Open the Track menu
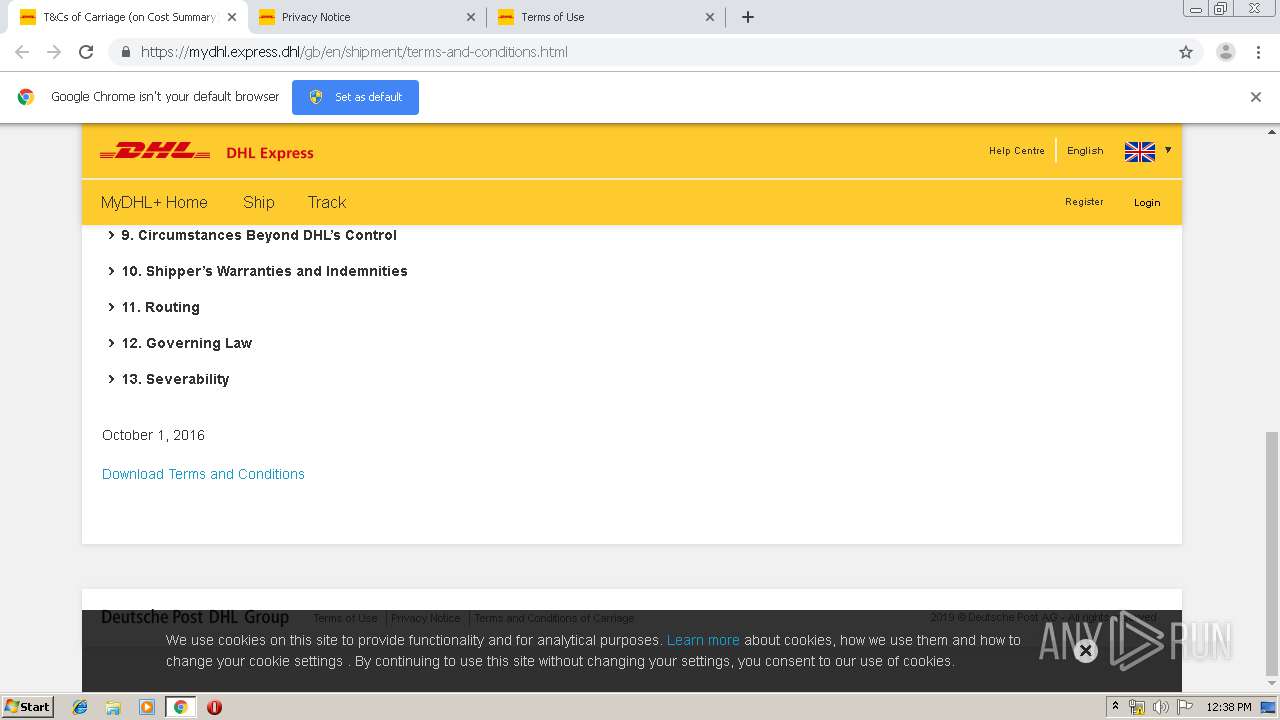The image size is (1280, 720). tap(326, 202)
